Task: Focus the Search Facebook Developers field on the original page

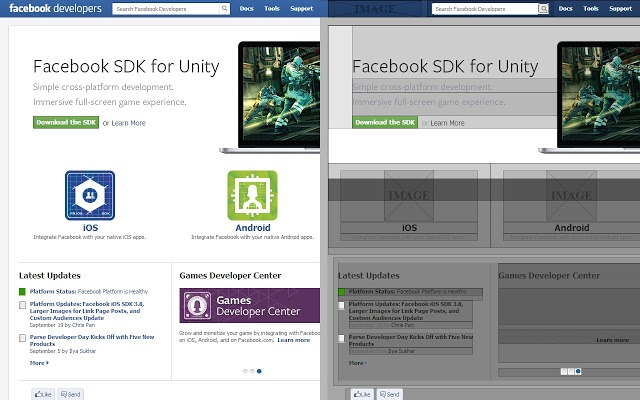Action: (x=166, y=9)
